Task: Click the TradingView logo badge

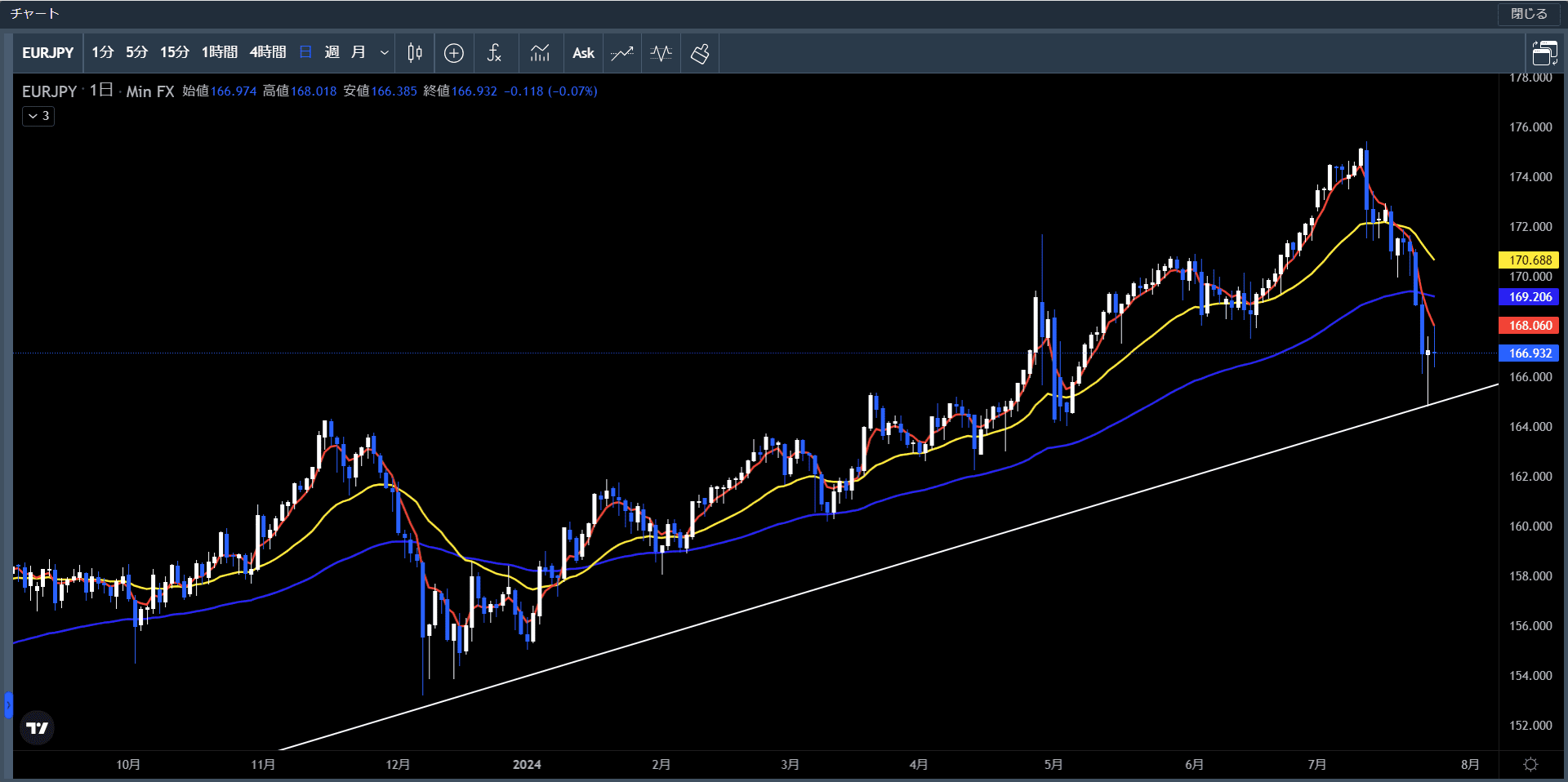Action: pos(37,727)
